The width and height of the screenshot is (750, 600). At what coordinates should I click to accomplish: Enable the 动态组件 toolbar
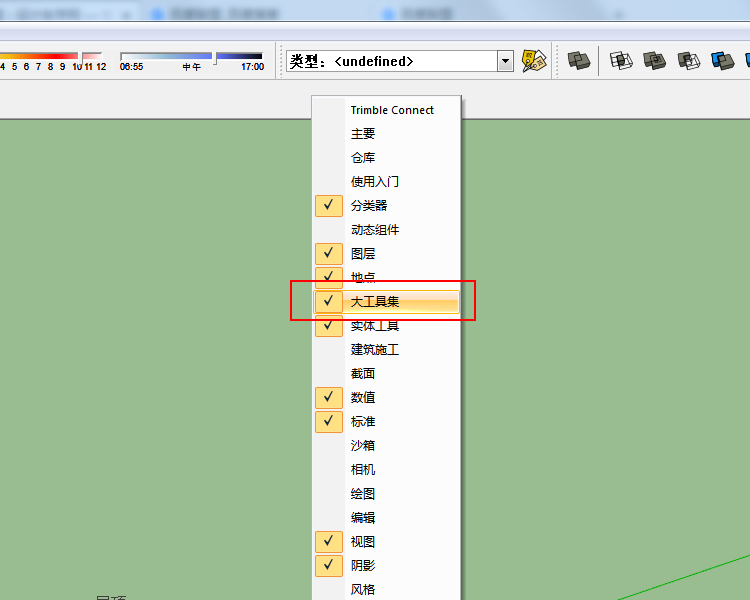(x=374, y=230)
